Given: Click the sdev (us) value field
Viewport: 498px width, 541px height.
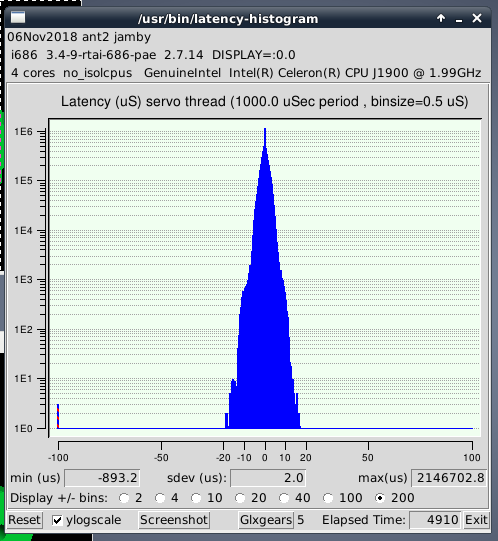Looking at the screenshot, I should 268,478.
